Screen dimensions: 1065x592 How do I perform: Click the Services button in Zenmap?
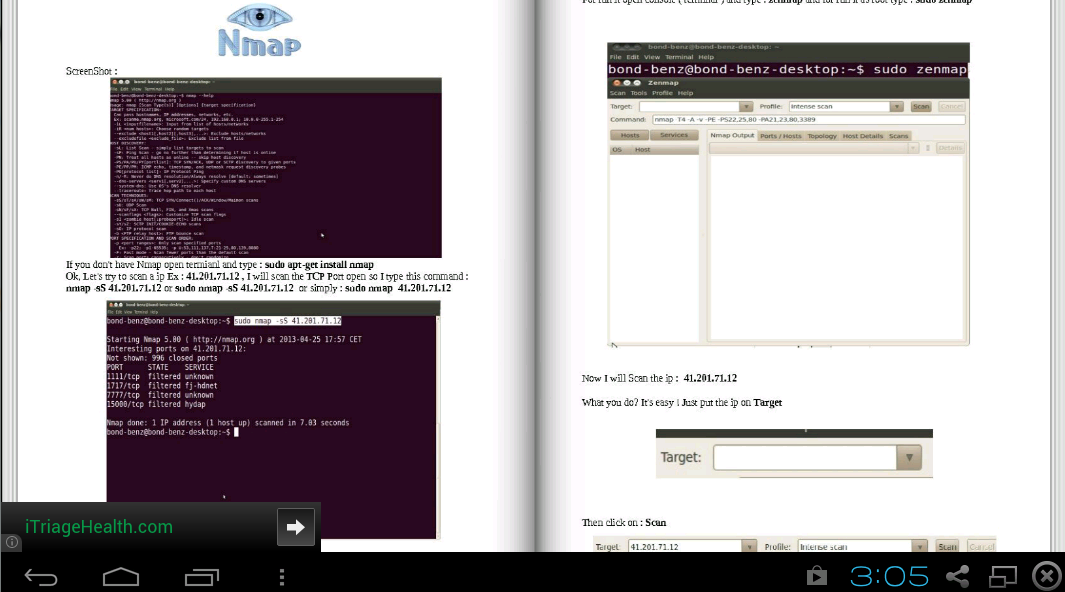674,135
